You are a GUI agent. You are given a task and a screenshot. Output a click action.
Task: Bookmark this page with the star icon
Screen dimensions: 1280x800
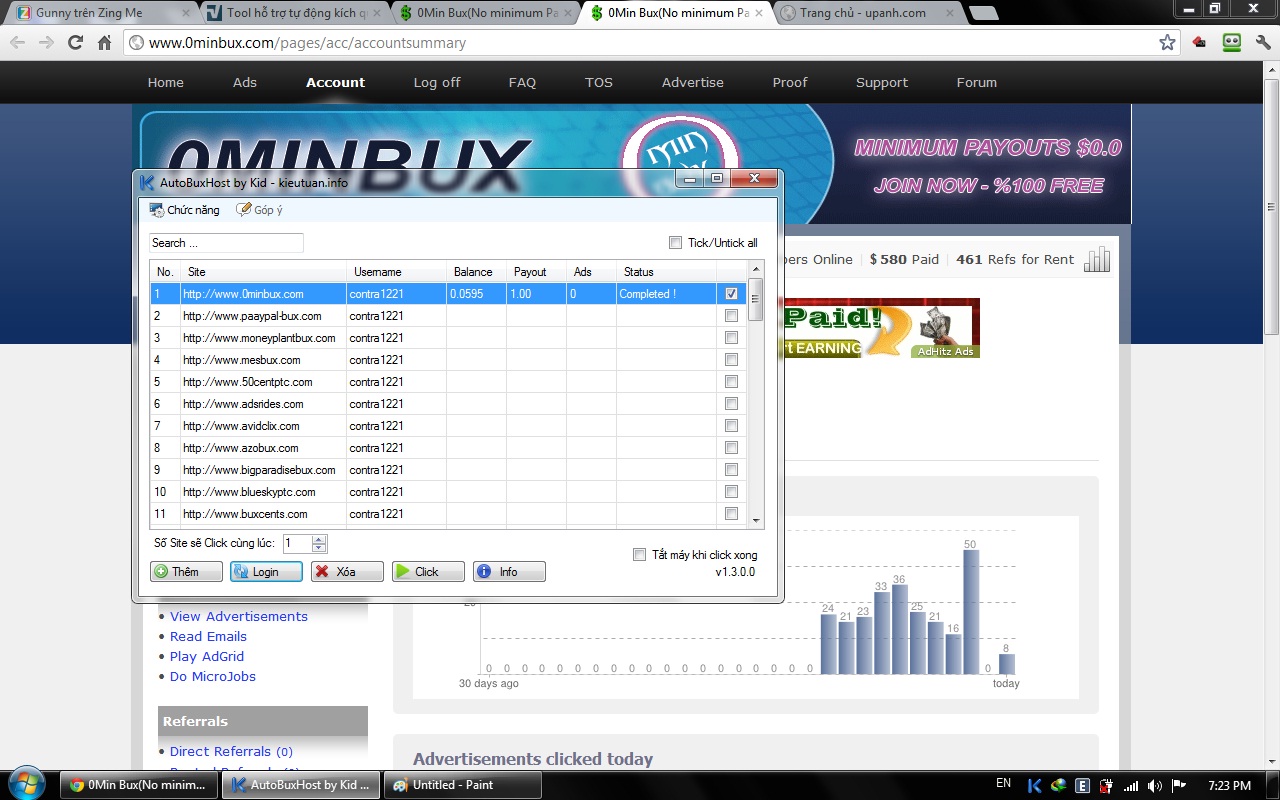(x=1167, y=43)
